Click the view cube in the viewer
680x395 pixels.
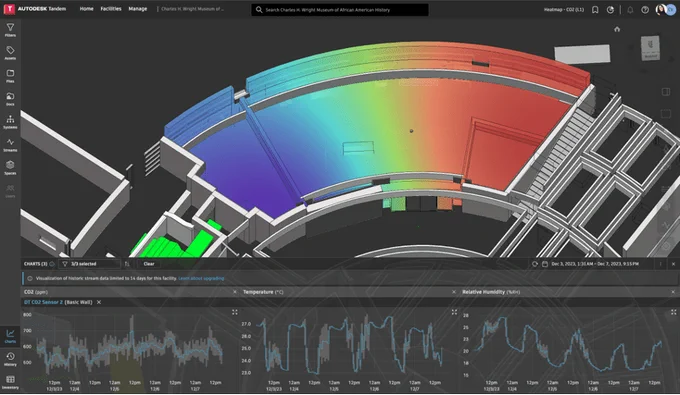click(x=650, y=48)
